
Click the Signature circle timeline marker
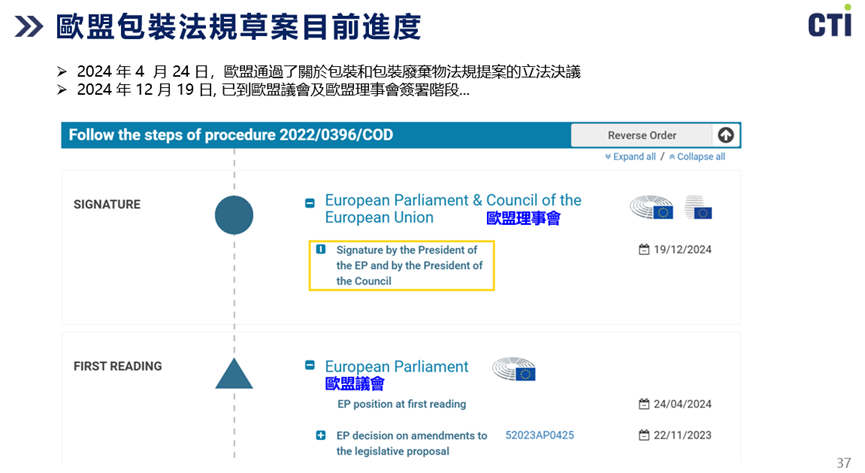[234, 215]
